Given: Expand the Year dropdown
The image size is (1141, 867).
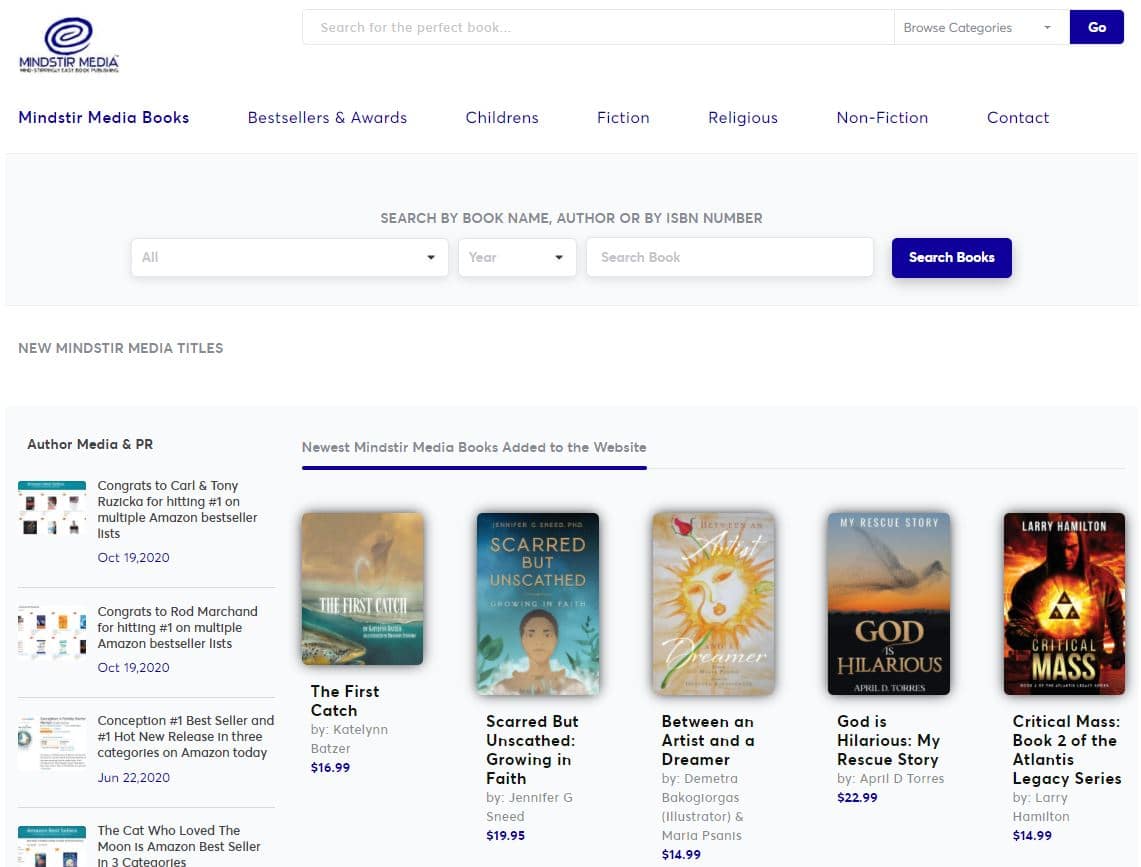Looking at the screenshot, I should (x=517, y=257).
